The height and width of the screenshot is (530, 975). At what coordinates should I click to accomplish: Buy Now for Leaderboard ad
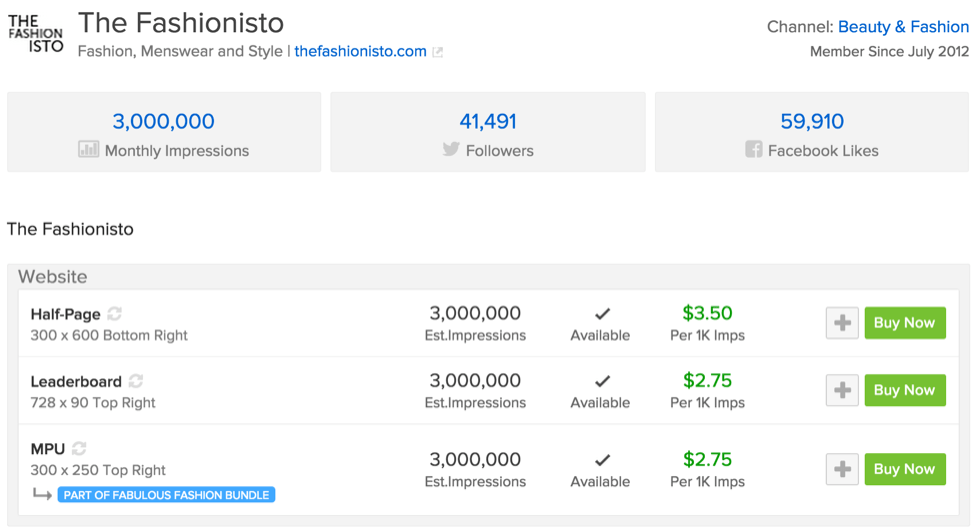(905, 390)
